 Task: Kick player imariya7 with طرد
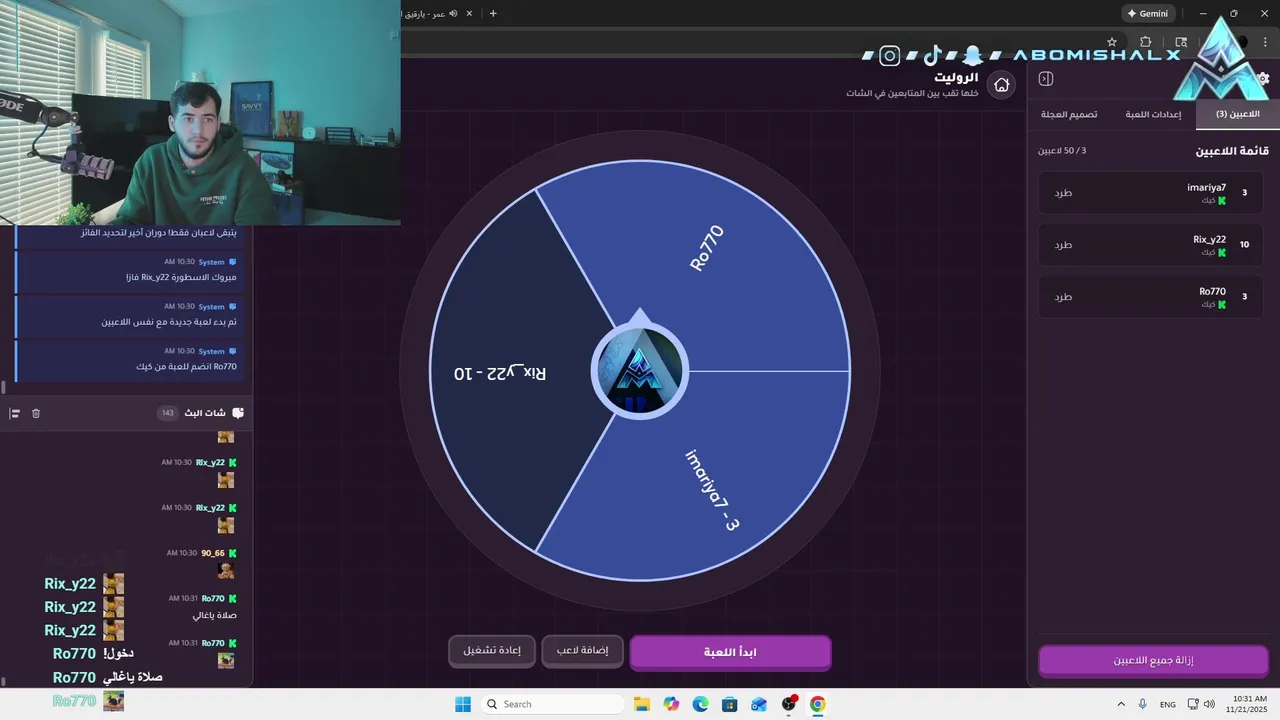1063,193
